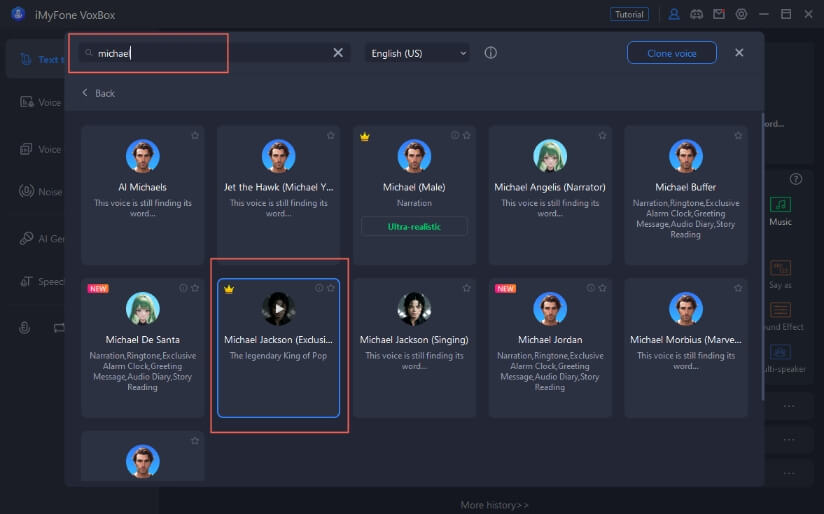Viewport: 824px width, 514px height.
Task: Favorite the Jet the Hawk voice
Action: click(331, 135)
